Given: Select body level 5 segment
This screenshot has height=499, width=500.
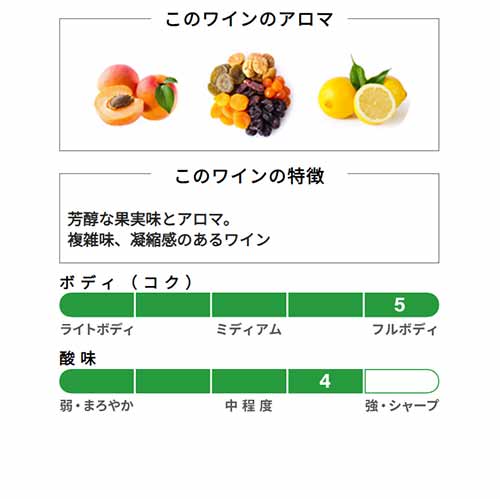Looking at the screenshot, I should 402,305.
